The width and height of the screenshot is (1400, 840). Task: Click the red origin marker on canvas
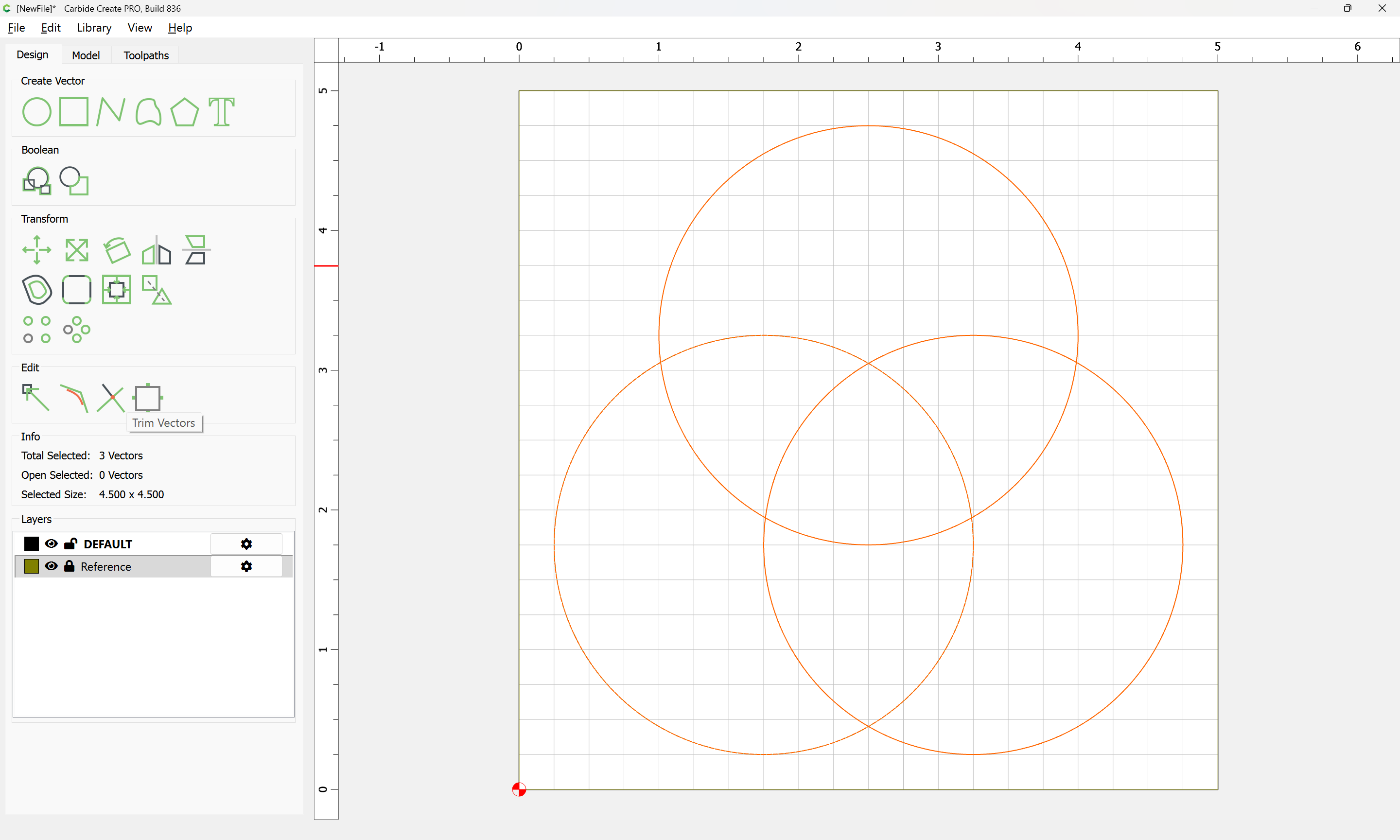click(x=519, y=788)
